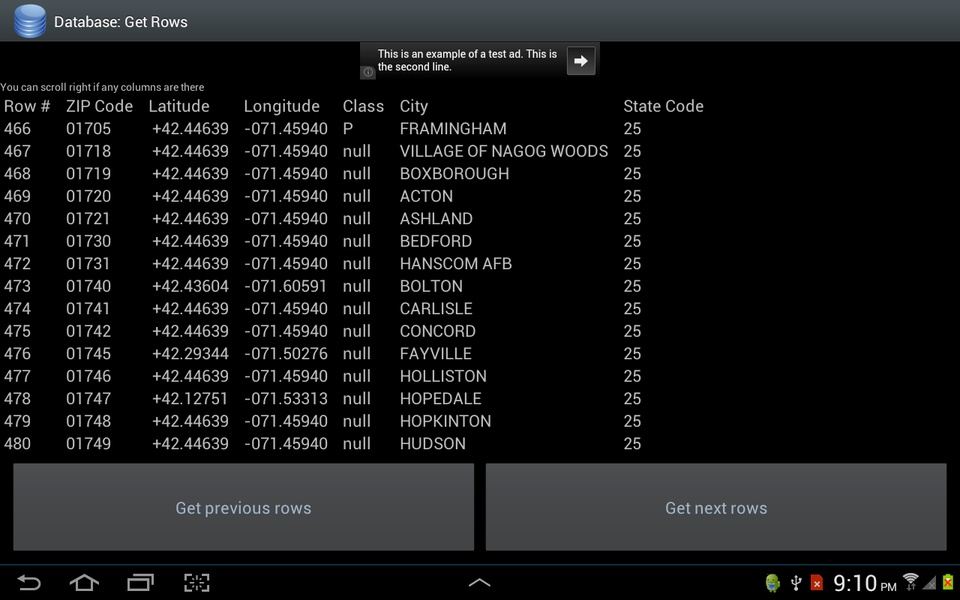The width and height of the screenshot is (960, 600).
Task: Click row number 477
Action: [17, 376]
